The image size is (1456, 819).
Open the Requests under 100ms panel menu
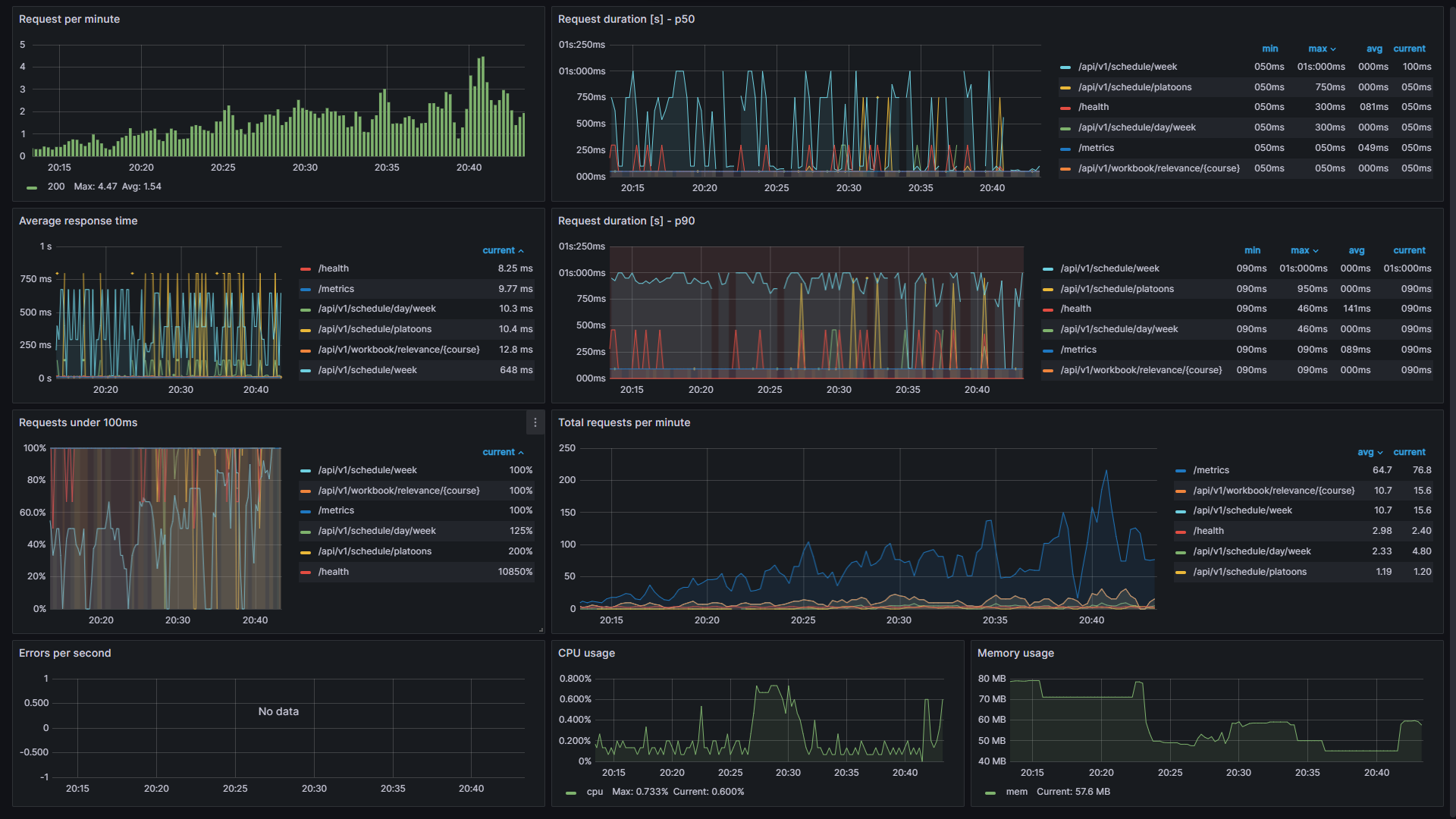click(535, 423)
